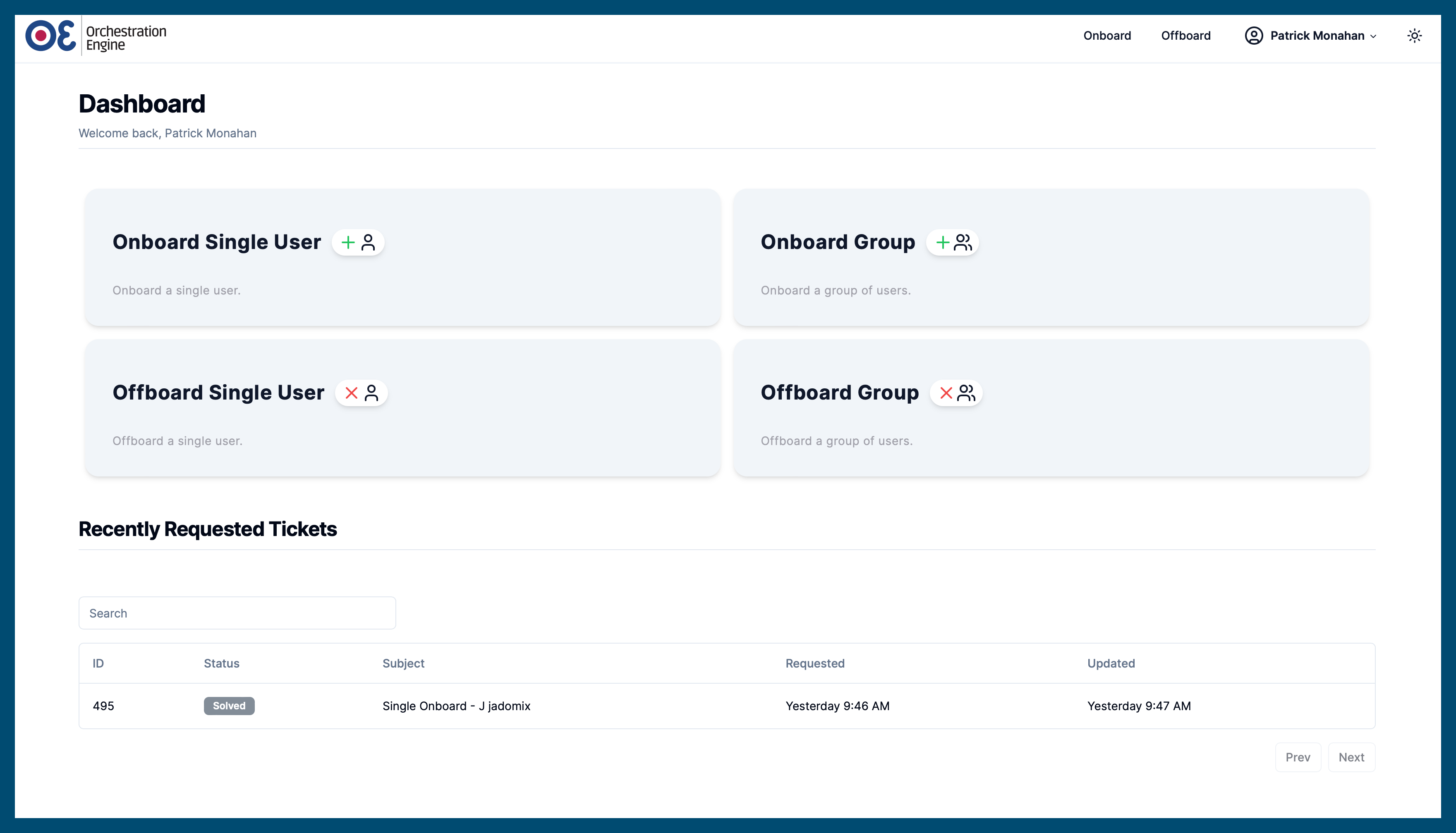Click the Recently Requested Tickets heading
The height and width of the screenshot is (833, 1456).
coord(208,529)
